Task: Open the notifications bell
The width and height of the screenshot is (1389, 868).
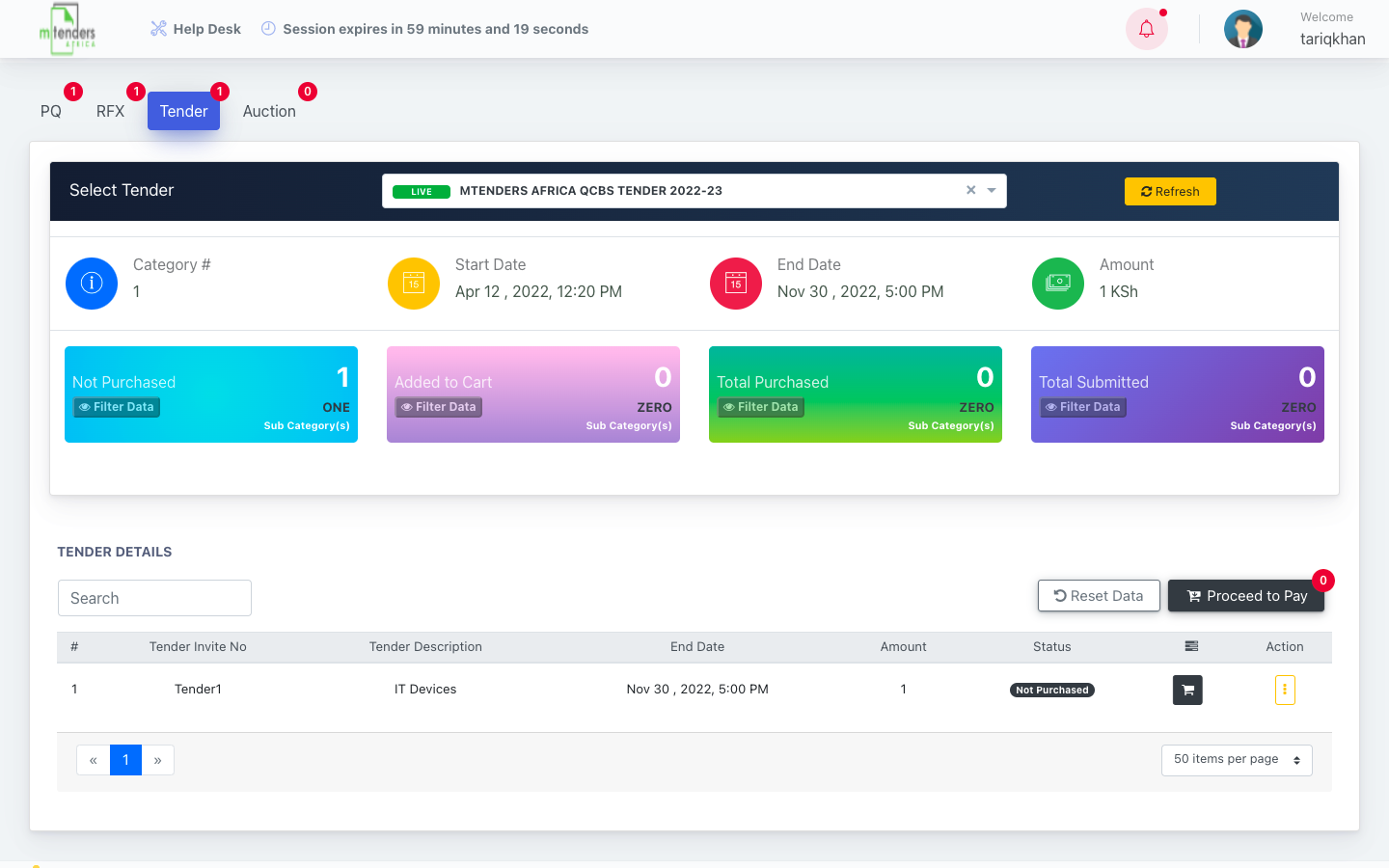Action: [1147, 29]
